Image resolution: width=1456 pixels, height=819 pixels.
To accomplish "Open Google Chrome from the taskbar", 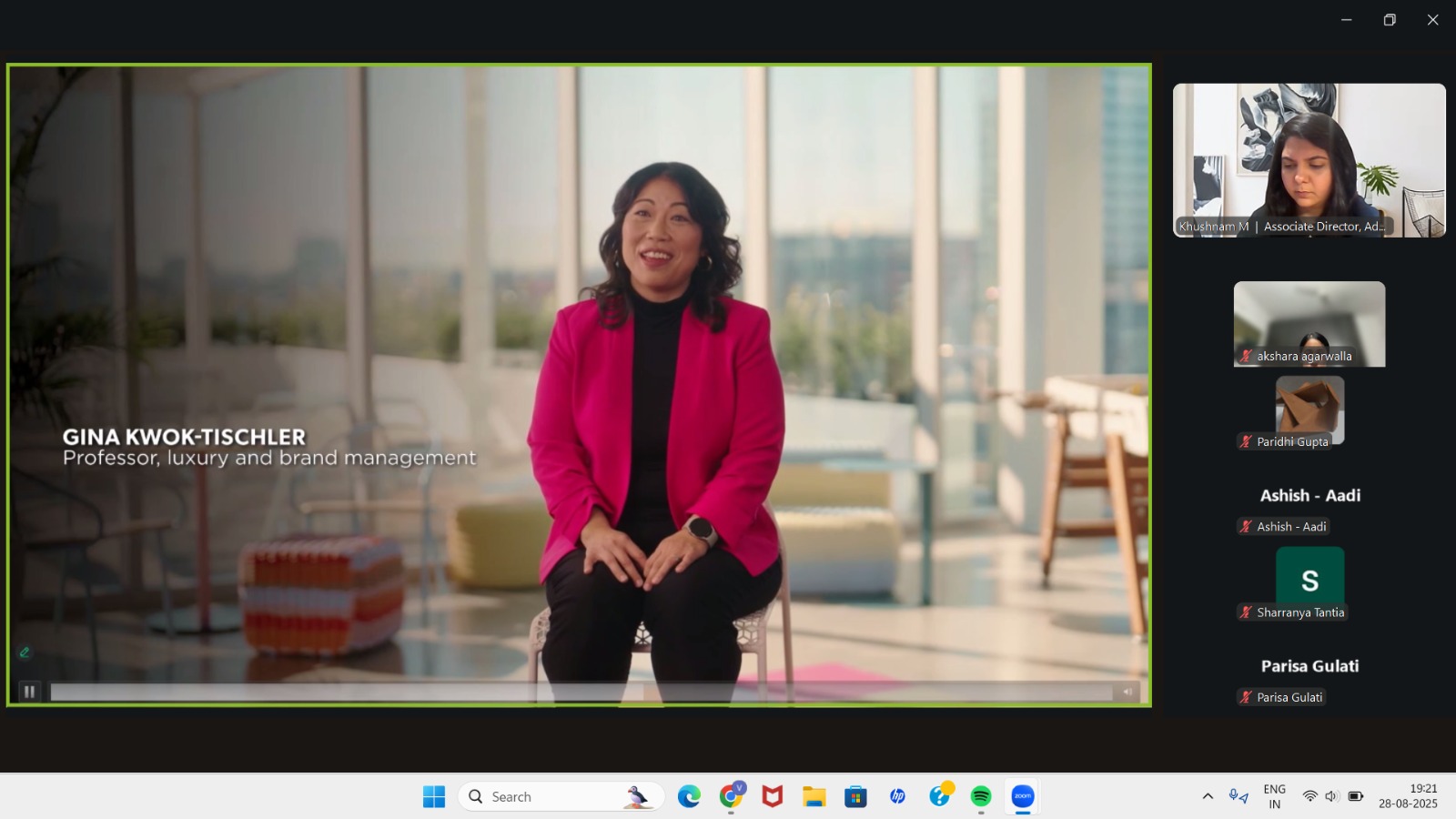I will [730, 797].
